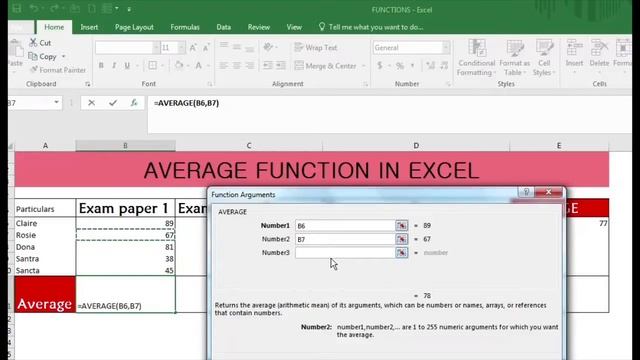Click the Copy icon in Clipboard
Image resolution: width=640 pixels, height=360 pixels.
(33, 56)
